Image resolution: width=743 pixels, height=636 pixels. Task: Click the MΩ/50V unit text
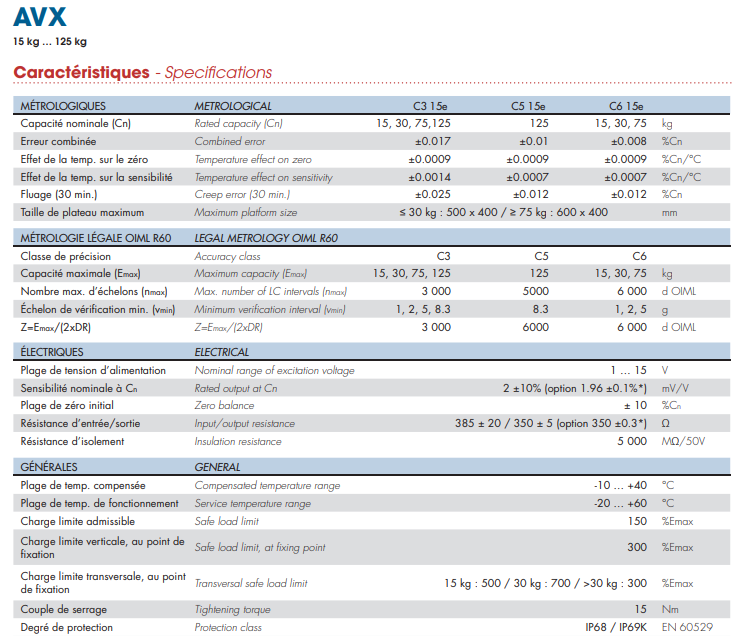coord(684,442)
